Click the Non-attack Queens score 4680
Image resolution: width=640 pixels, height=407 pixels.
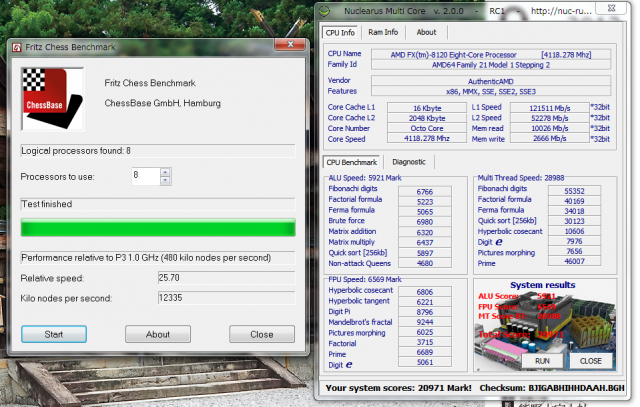[x=425, y=263]
